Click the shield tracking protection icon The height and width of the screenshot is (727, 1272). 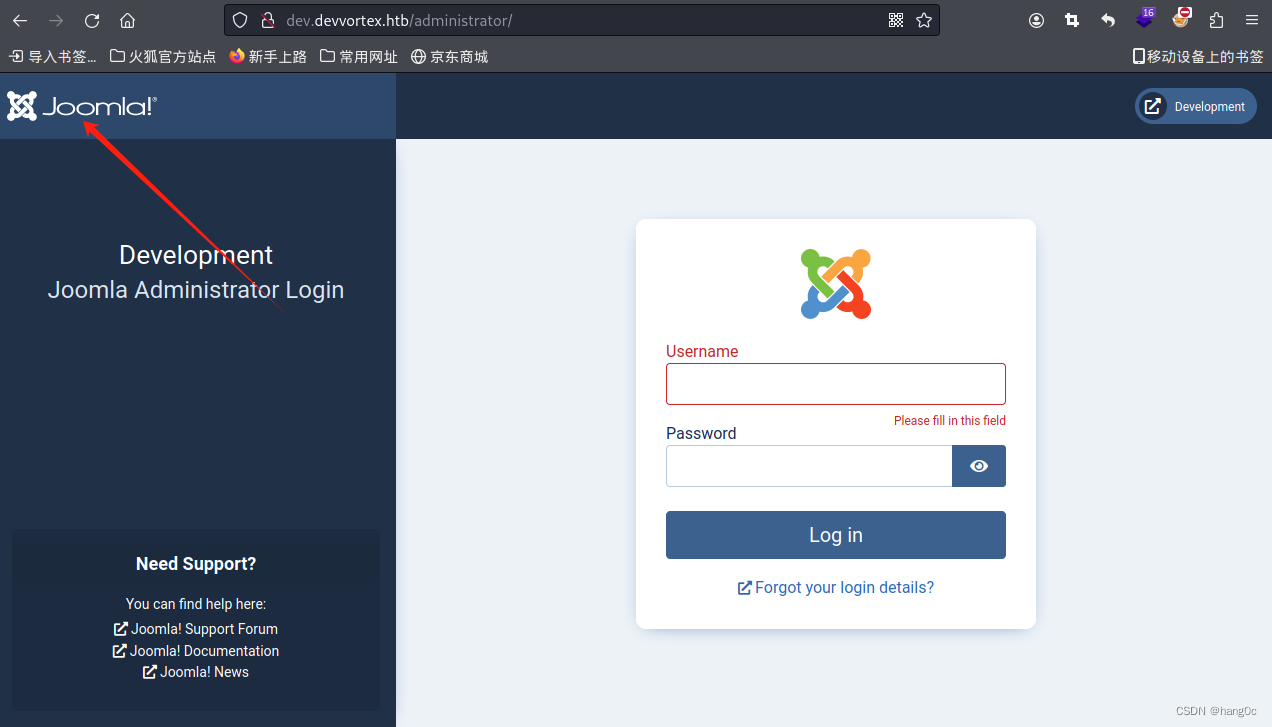point(239,20)
